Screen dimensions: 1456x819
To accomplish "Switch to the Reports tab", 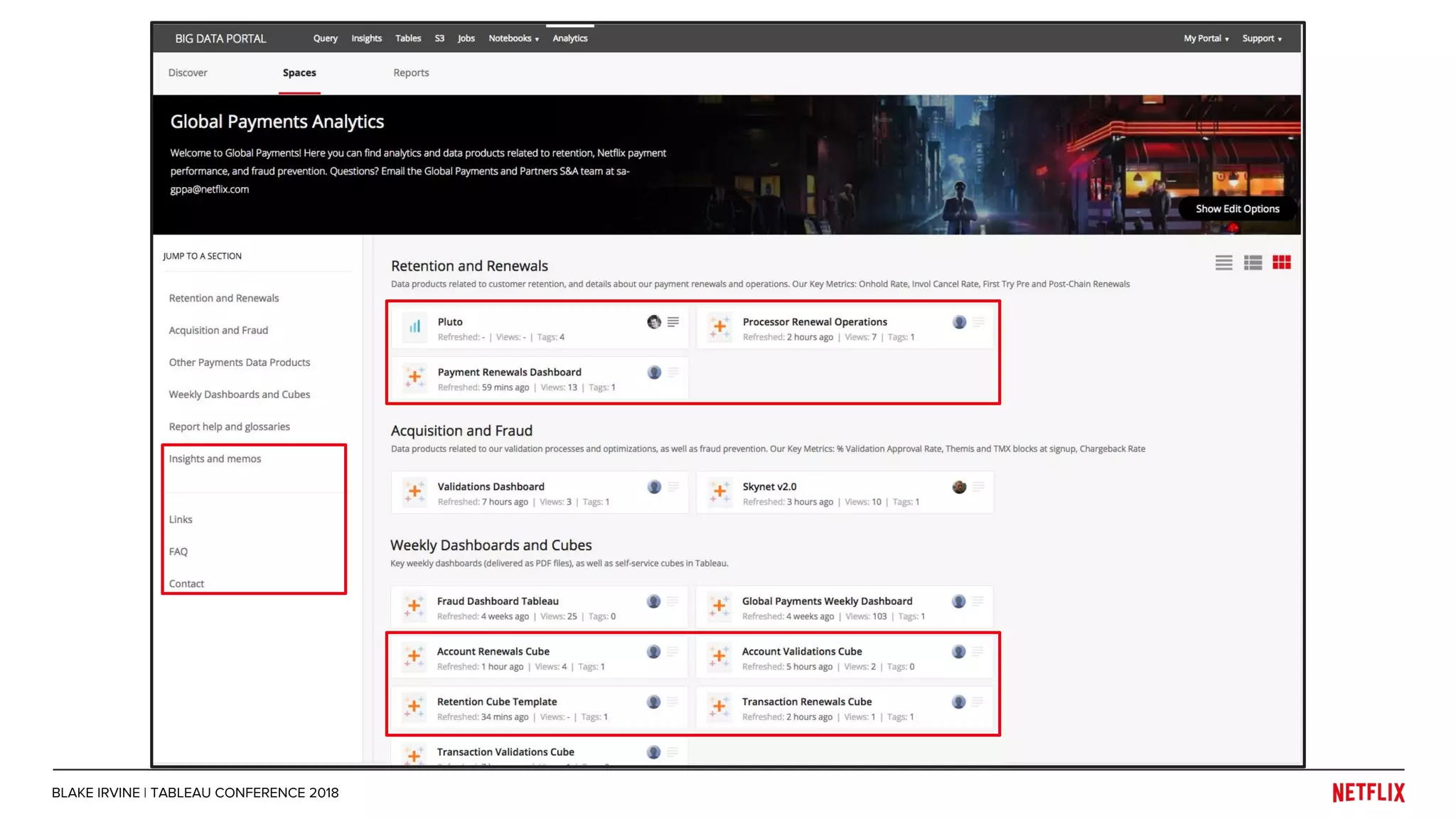I will point(411,73).
